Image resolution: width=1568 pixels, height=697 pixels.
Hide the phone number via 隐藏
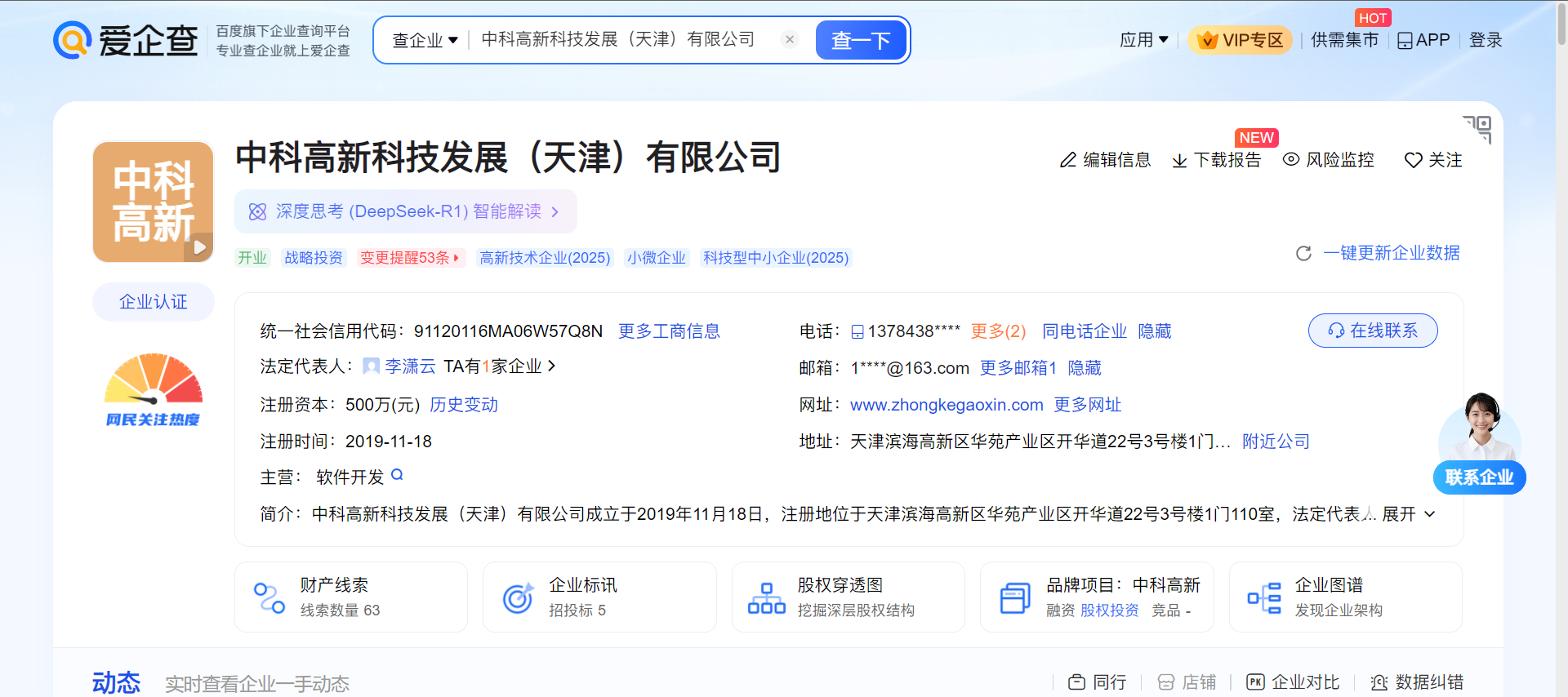(1154, 331)
